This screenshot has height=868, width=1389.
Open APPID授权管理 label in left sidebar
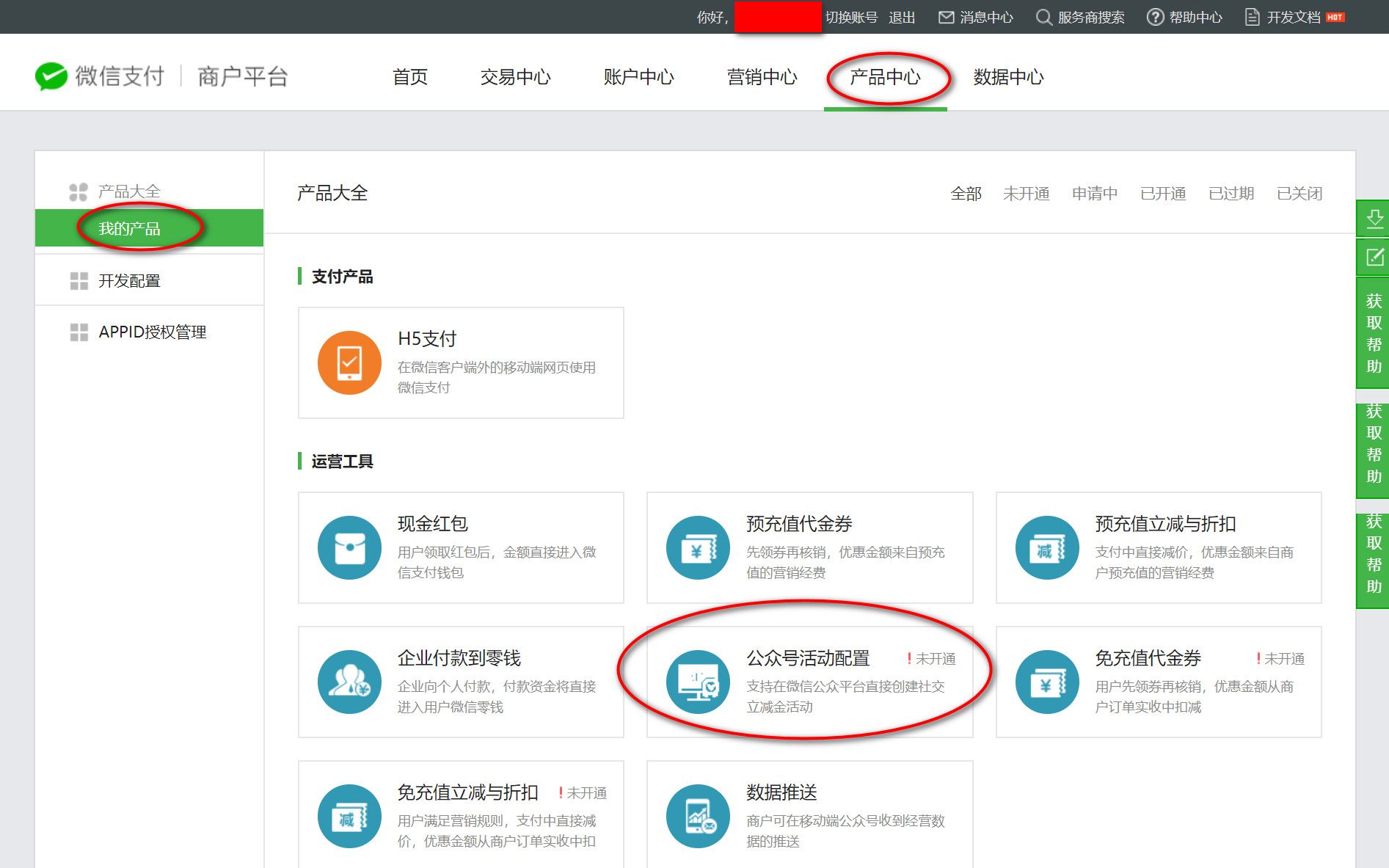pyautogui.click(x=153, y=332)
